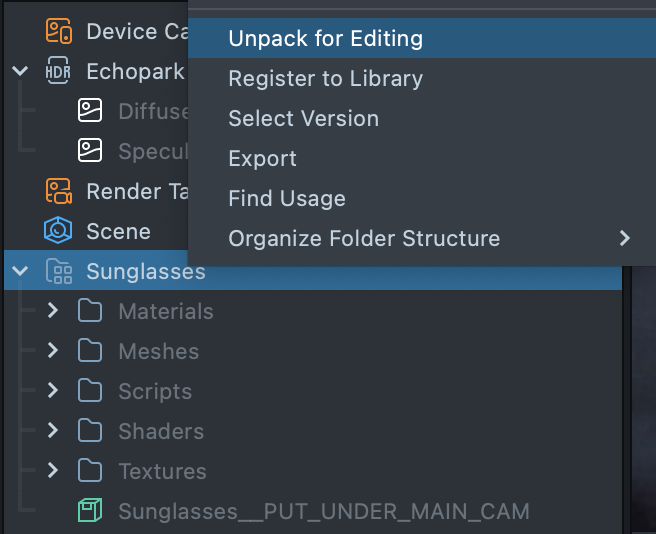Viewport: 656px width, 534px height.
Task: Open Organize Folder Structure submenu
Action: click(x=364, y=239)
